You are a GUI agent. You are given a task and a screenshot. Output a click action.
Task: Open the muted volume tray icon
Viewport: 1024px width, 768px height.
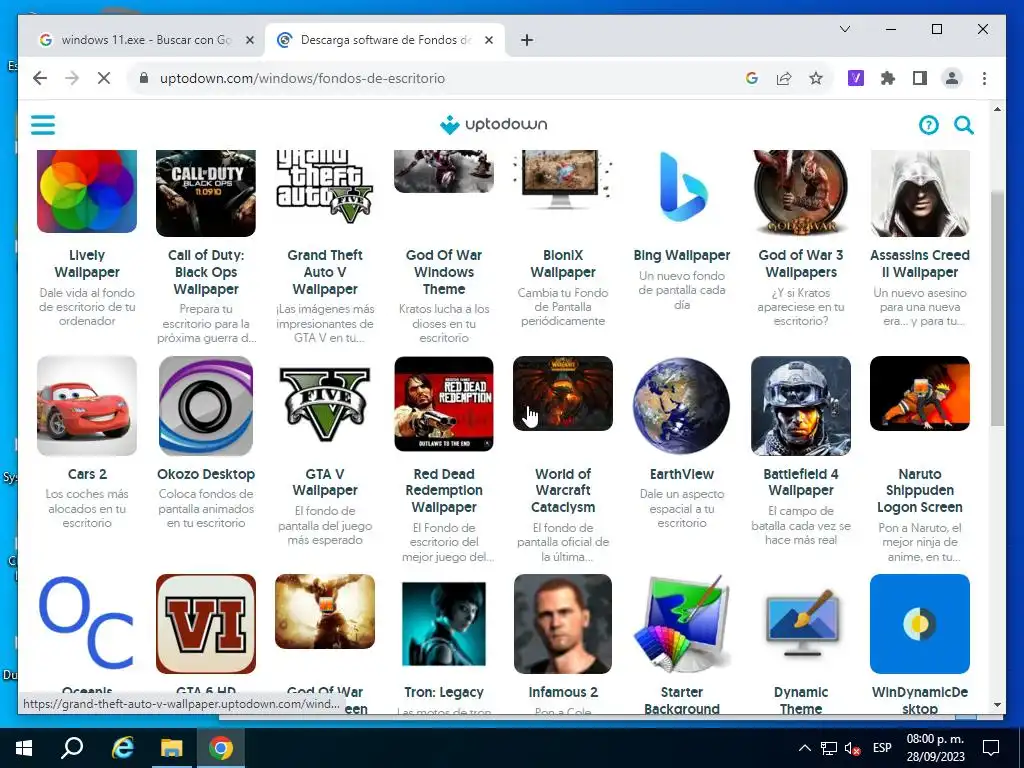[852, 748]
